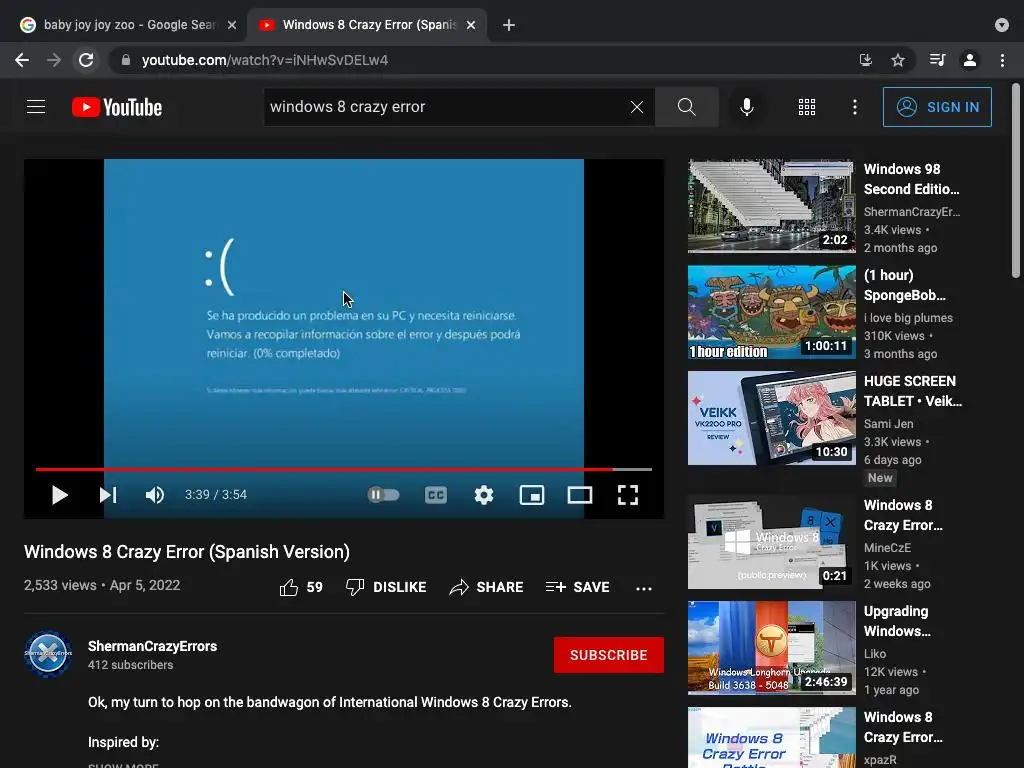Bookmark this page with the star icon
This screenshot has height=768, width=1024.
click(898, 60)
